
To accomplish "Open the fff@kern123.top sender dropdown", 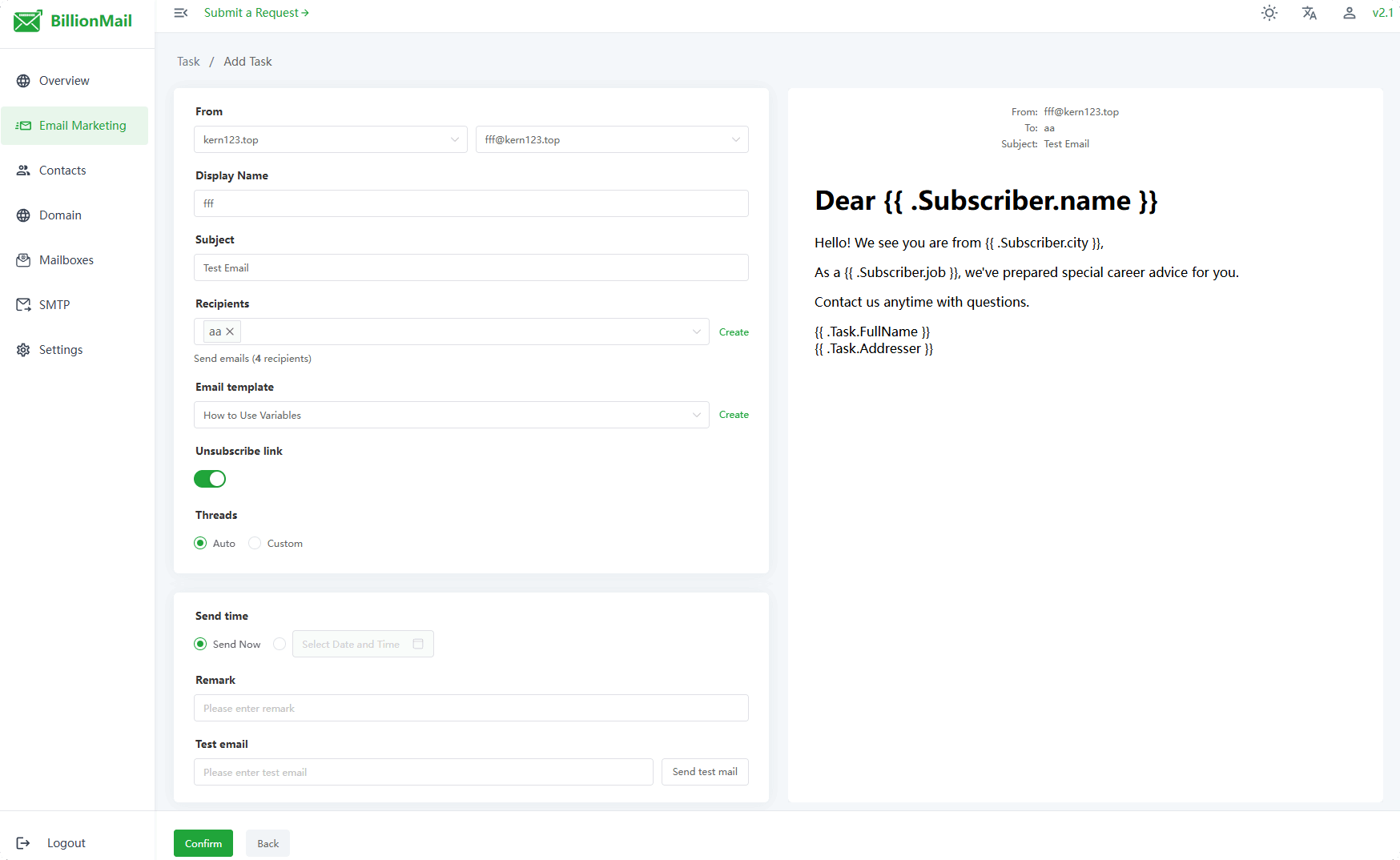I will pyautogui.click(x=612, y=139).
